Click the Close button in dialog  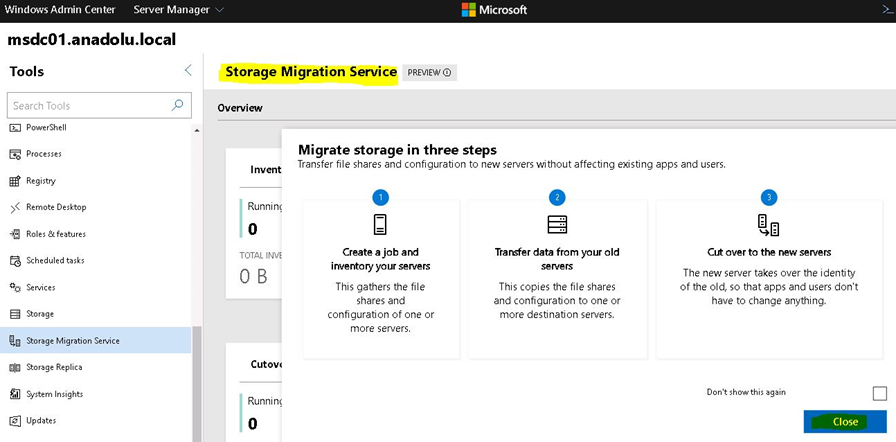(x=845, y=422)
